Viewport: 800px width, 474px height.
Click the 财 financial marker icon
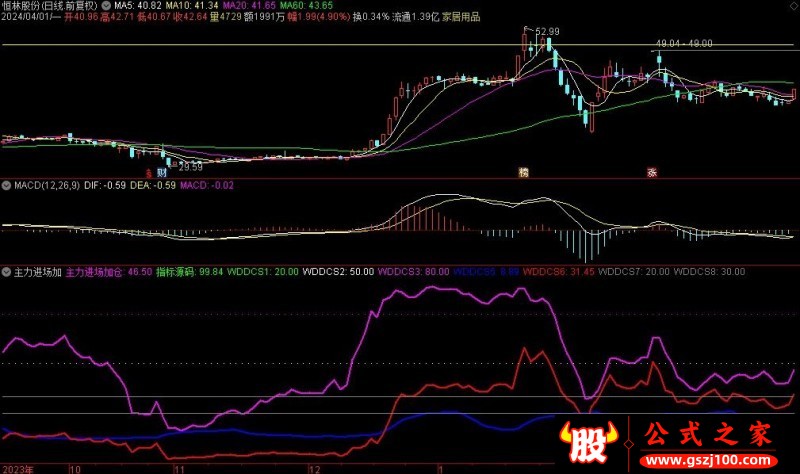162,172
